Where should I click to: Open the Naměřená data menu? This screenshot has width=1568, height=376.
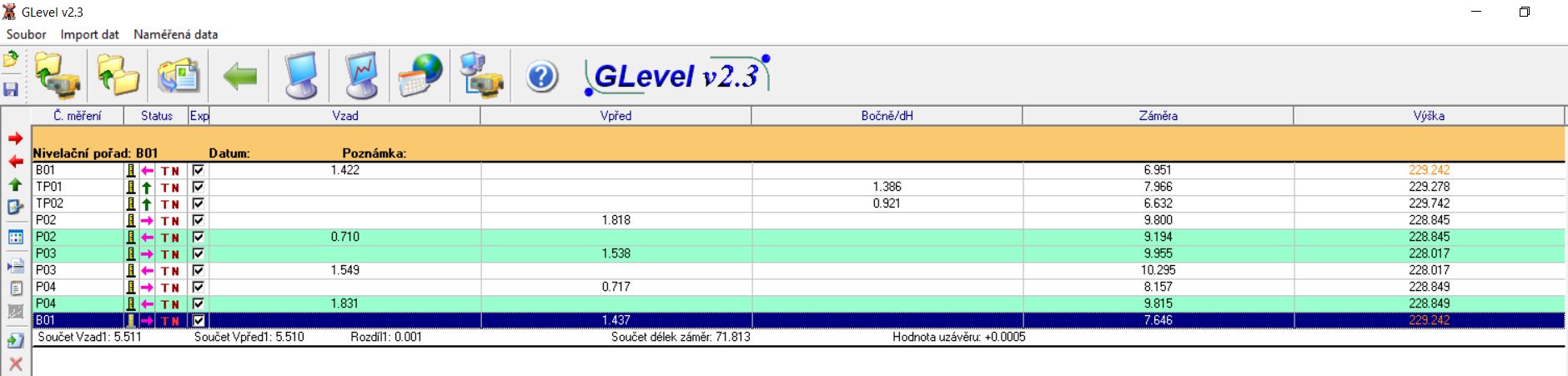[175, 34]
